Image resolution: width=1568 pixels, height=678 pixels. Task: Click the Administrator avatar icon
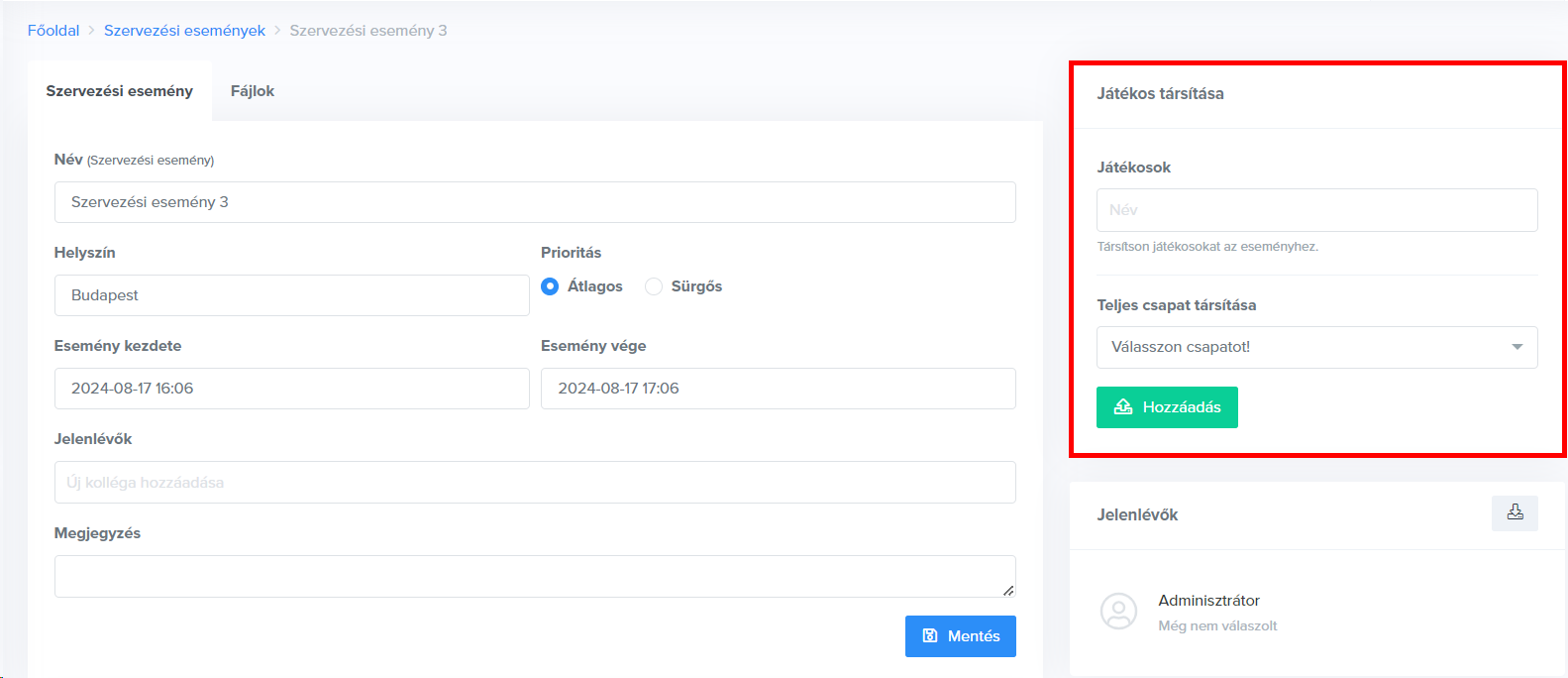pyautogui.click(x=1118, y=611)
